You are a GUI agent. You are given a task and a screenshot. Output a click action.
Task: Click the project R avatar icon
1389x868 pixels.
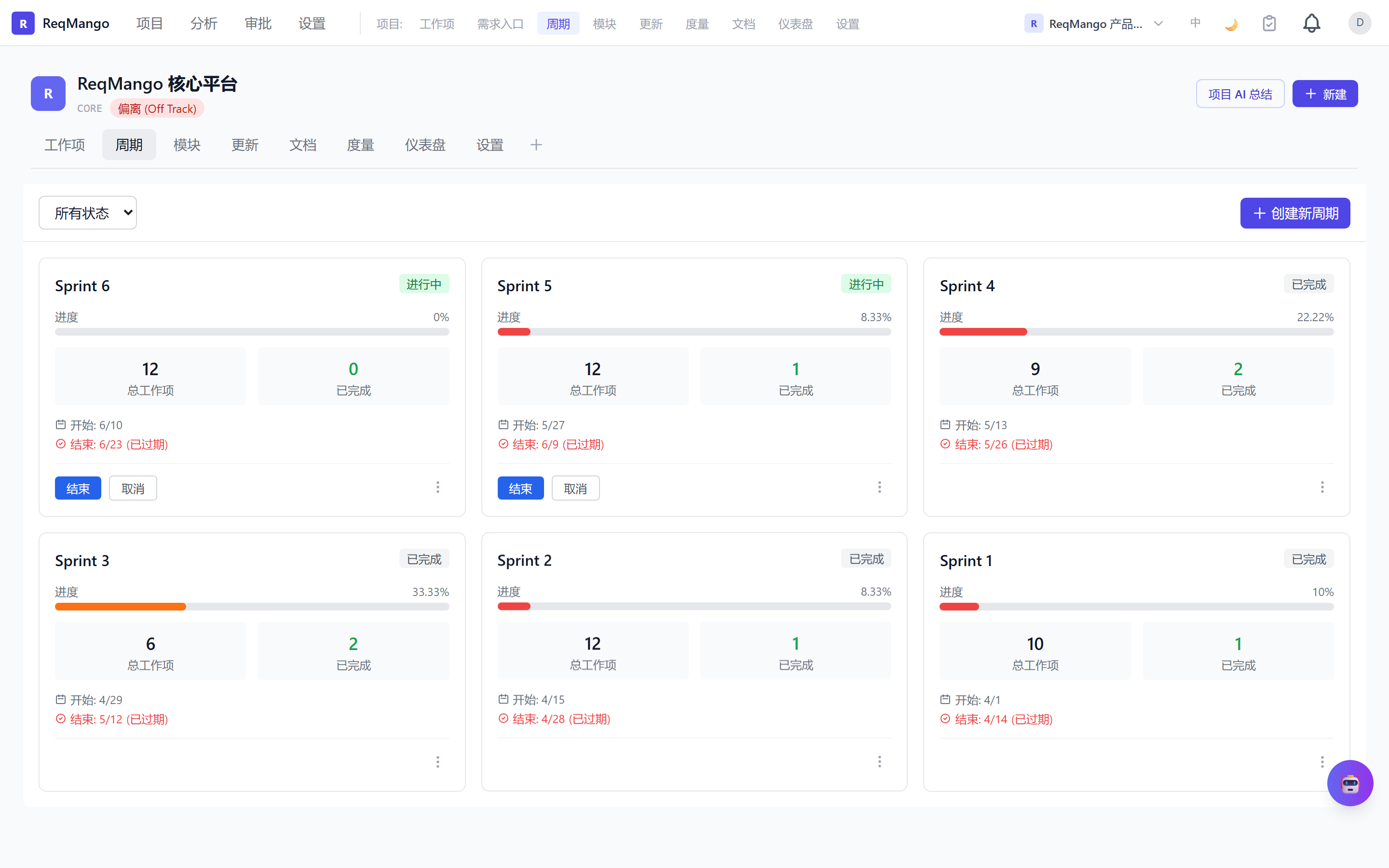click(48, 93)
